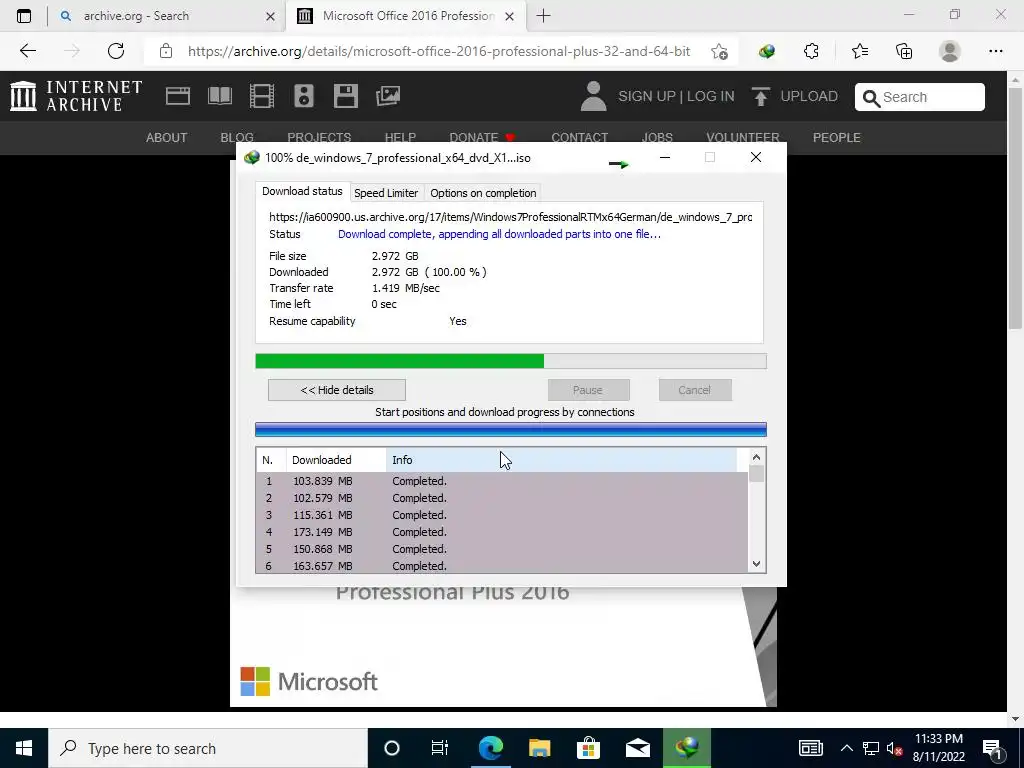The width and height of the screenshot is (1024, 768).
Task: Click the Internet Archive Search field
Action: 920,97
